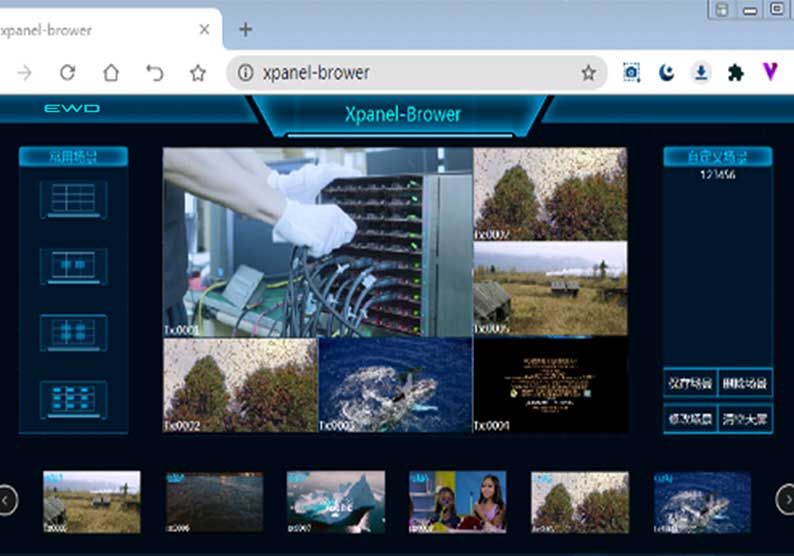The height and width of the screenshot is (556, 794).
Task: Reload the xpanel-brower page
Action: click(67, 73)
